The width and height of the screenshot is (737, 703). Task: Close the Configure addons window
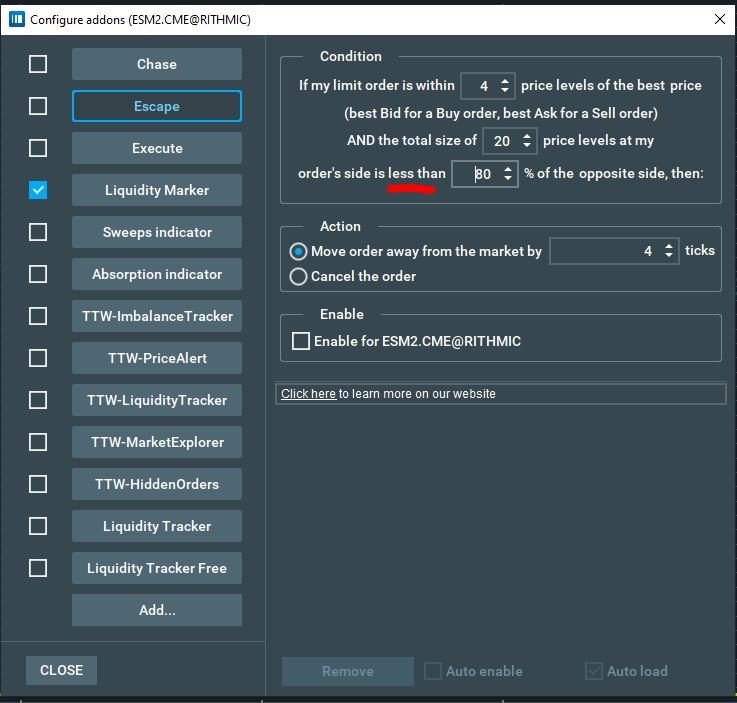click(x=719, y=19)
